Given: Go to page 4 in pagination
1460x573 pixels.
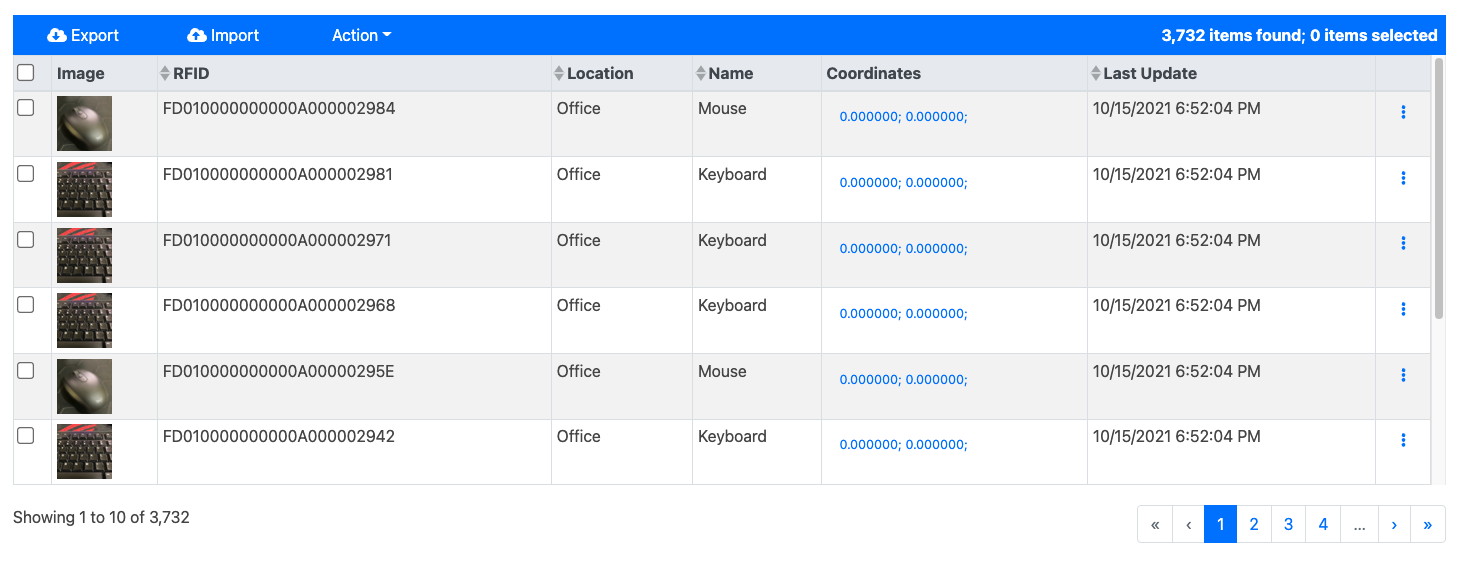Looking at the screenshot, I should click(1323, 524).
